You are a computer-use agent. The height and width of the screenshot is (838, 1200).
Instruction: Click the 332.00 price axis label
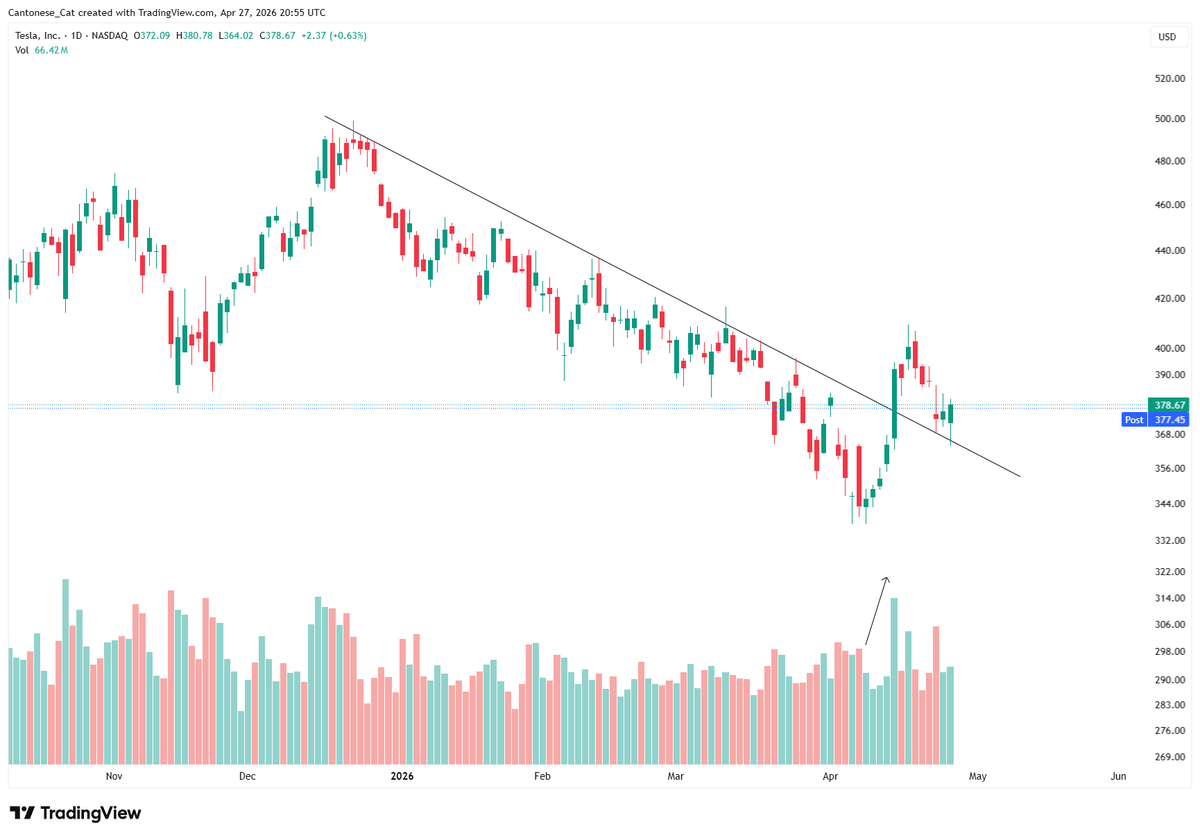[x=1169, y=541]
